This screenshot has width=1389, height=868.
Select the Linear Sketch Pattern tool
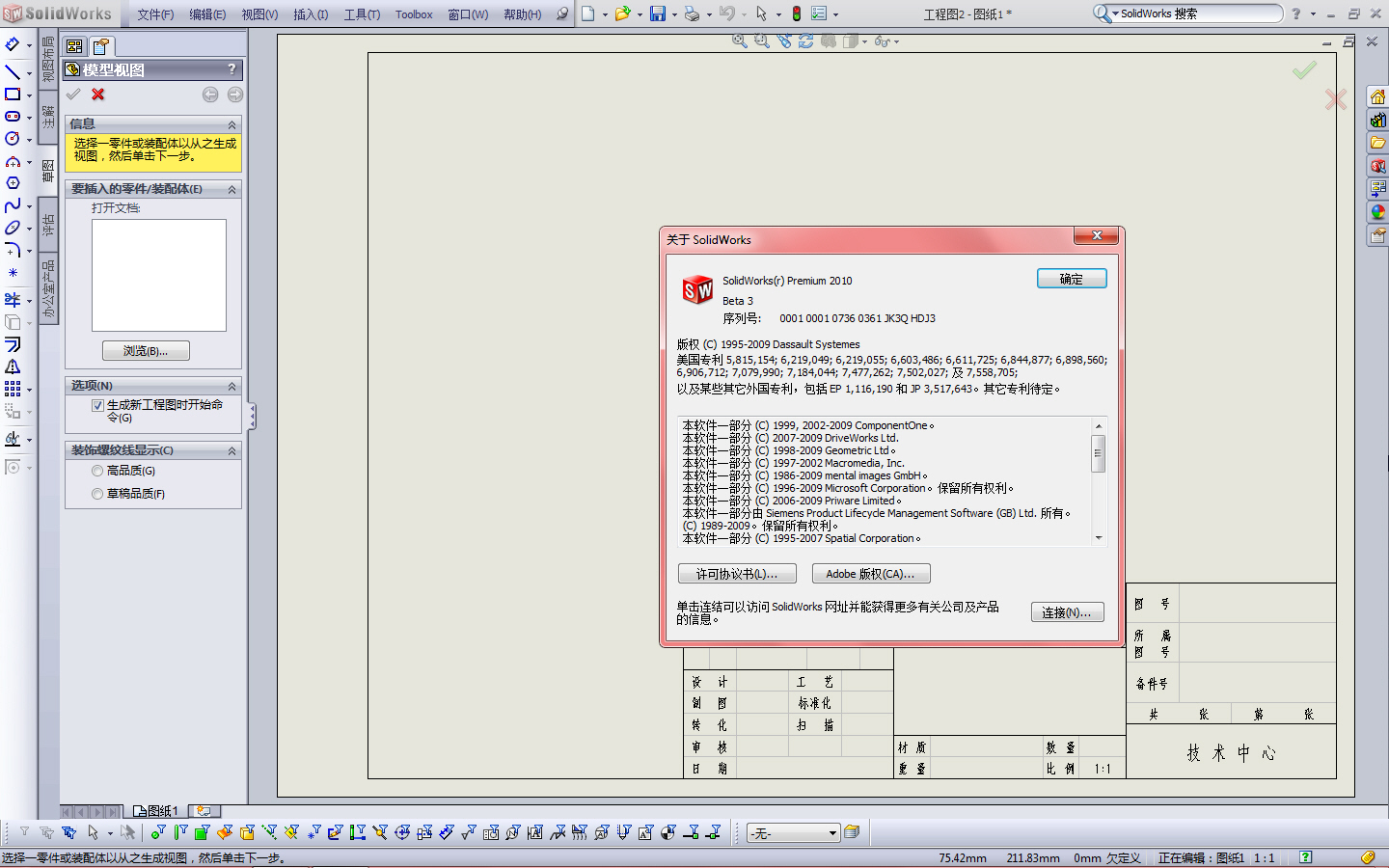13,389
